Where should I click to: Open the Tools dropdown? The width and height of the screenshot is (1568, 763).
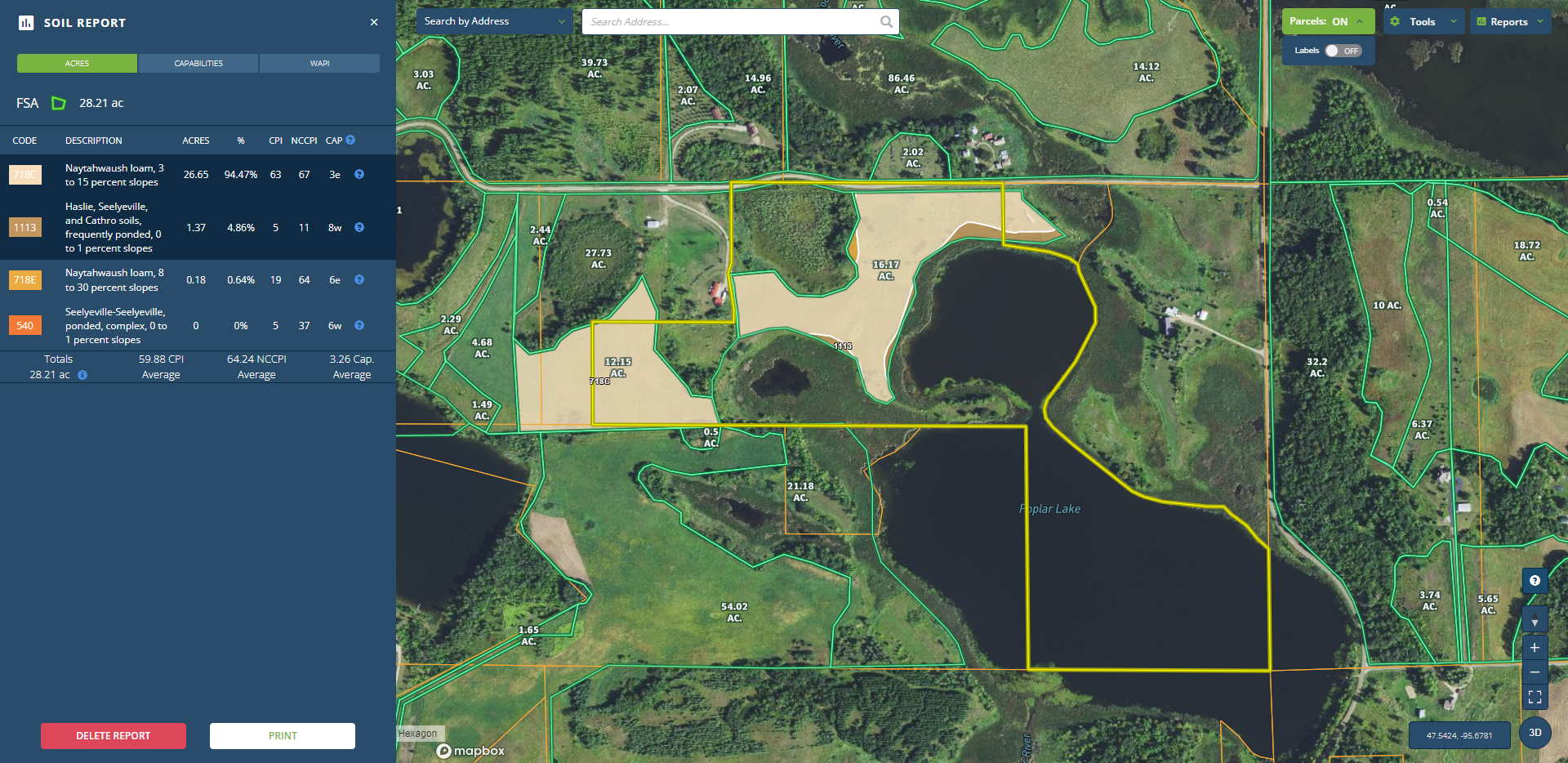pos(1423,22)
